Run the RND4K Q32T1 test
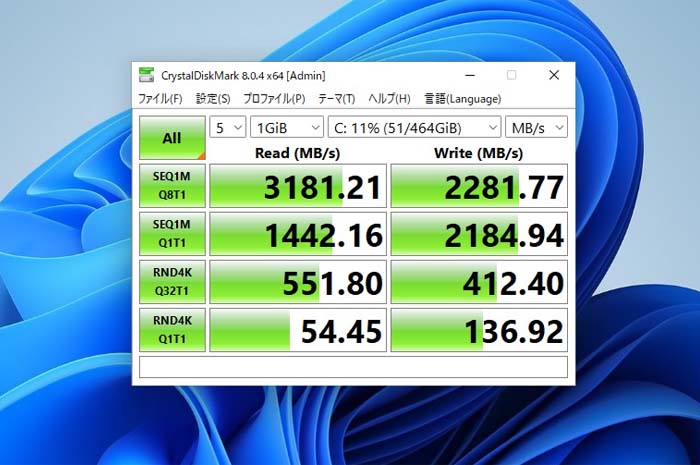 [x=172, y=282]
